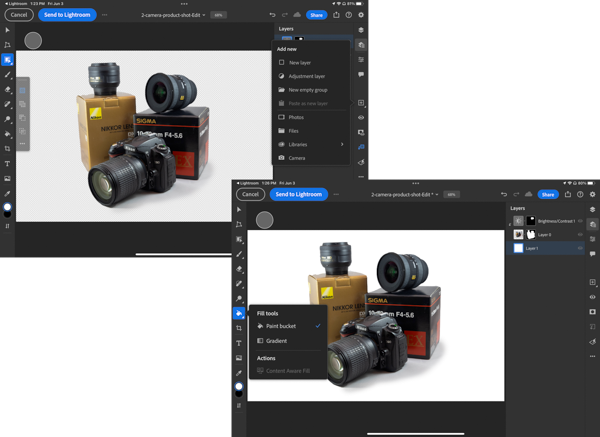600x437 pixels.
Task: Select the Healing brush tool in upper screenshot
Action: point(7,104)
